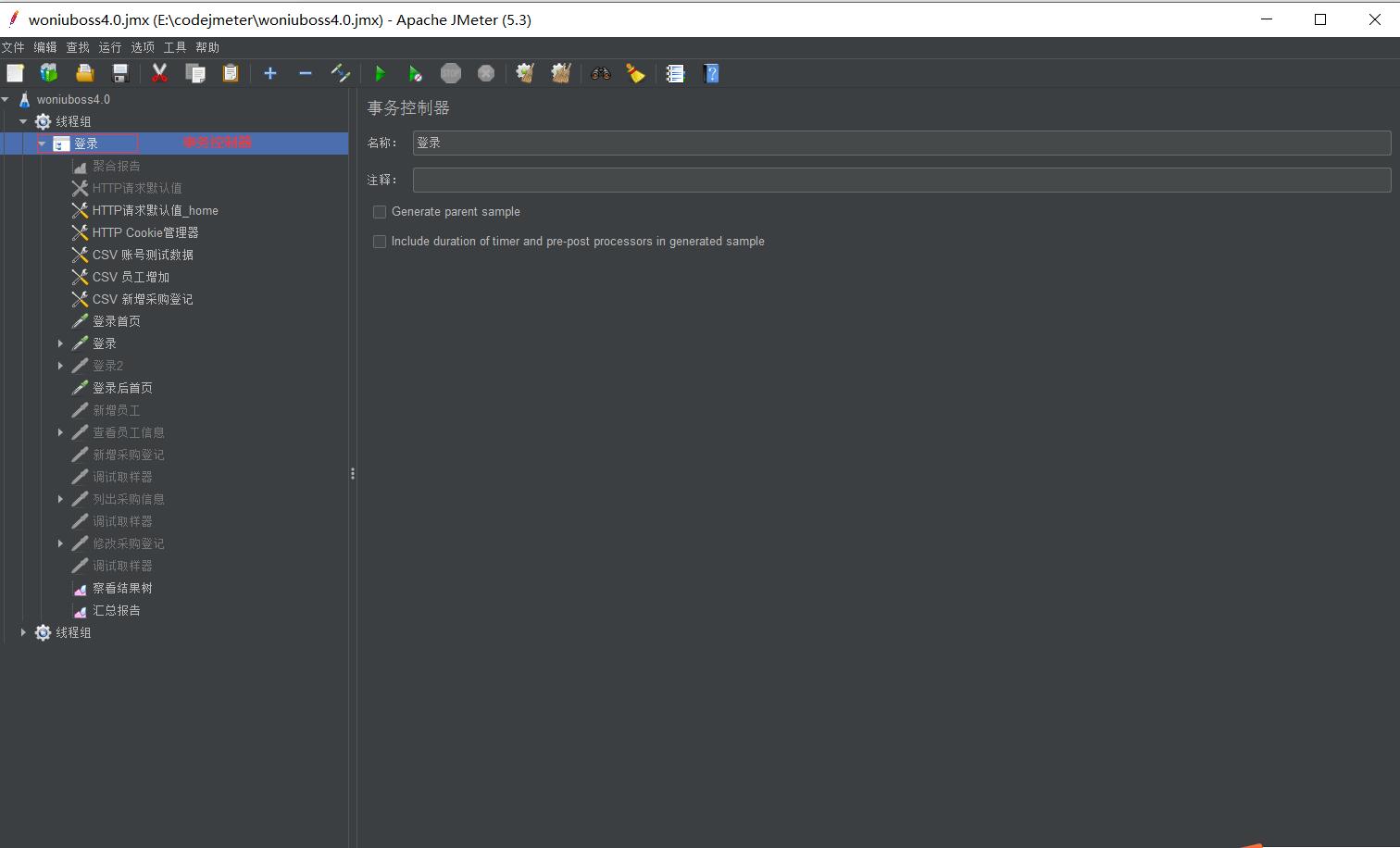
Task: Click the Toggle enable/disable icon
Action: pyautogui.click(x=341, y=73)
